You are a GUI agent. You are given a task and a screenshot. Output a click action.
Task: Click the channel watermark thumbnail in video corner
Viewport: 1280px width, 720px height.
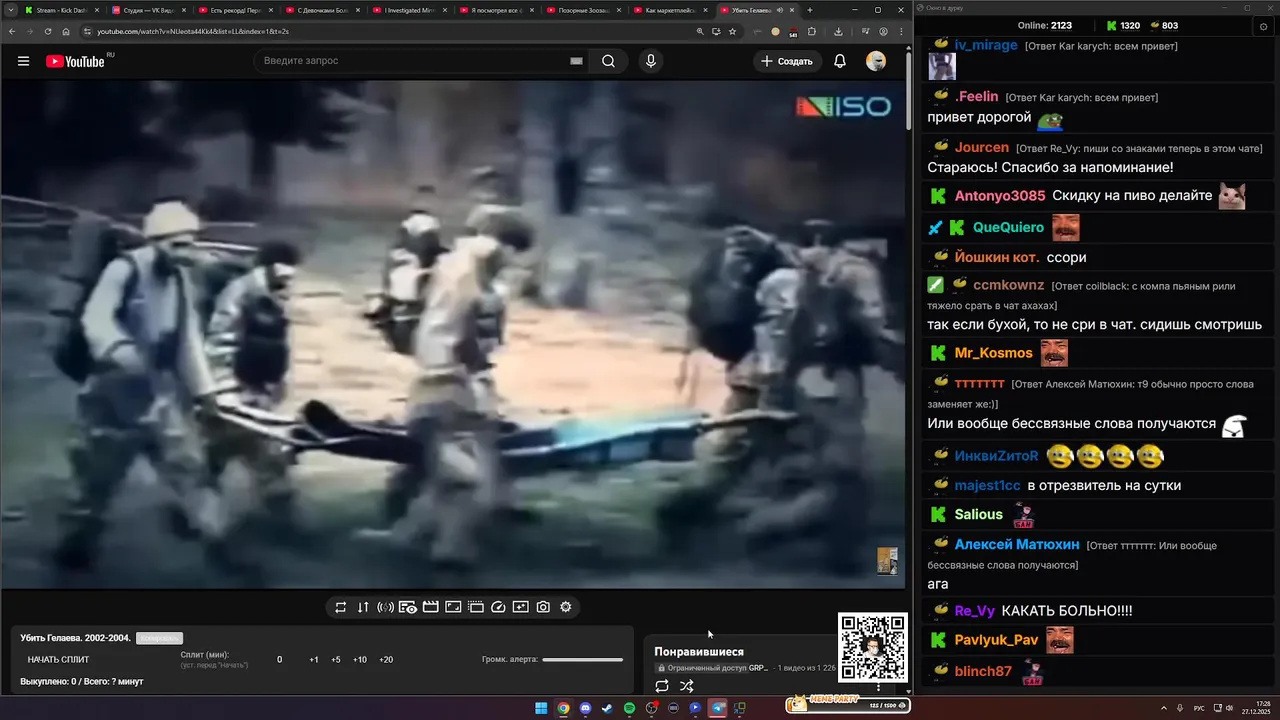pos(887,561)
